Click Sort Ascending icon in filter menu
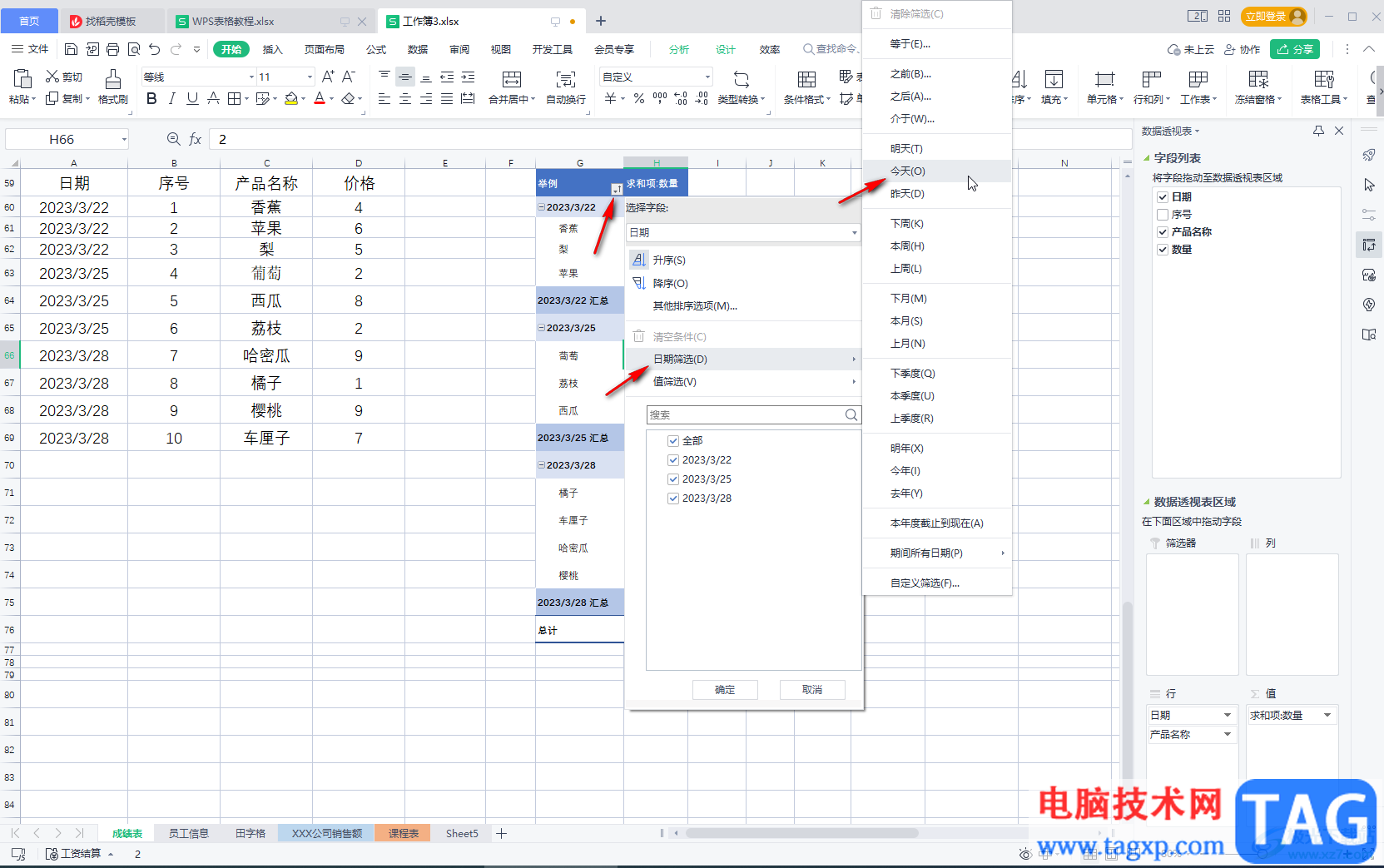1384x868 pixels. click(x=639, y=260)
